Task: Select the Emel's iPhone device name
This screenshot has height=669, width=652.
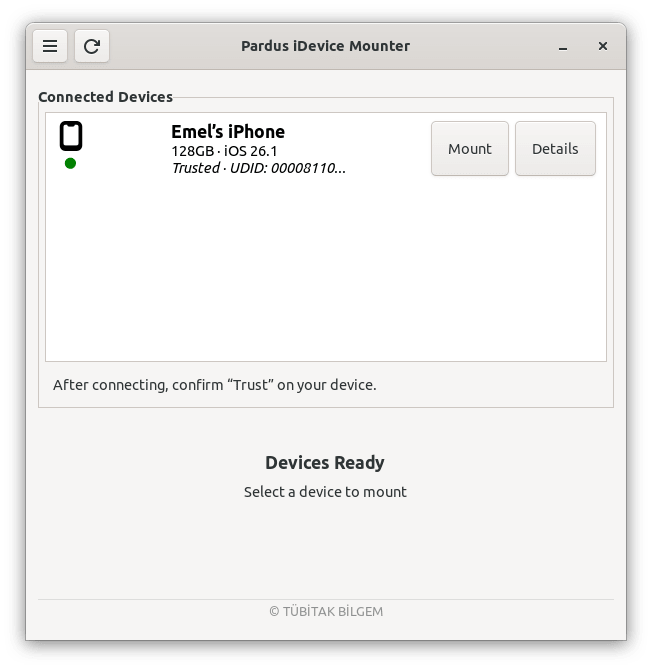Action: pos(228,132)
